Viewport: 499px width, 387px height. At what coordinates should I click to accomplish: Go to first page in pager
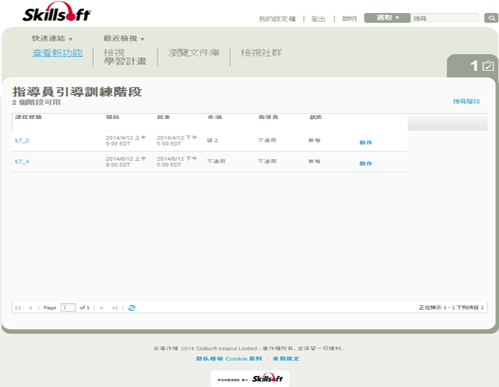18,308
